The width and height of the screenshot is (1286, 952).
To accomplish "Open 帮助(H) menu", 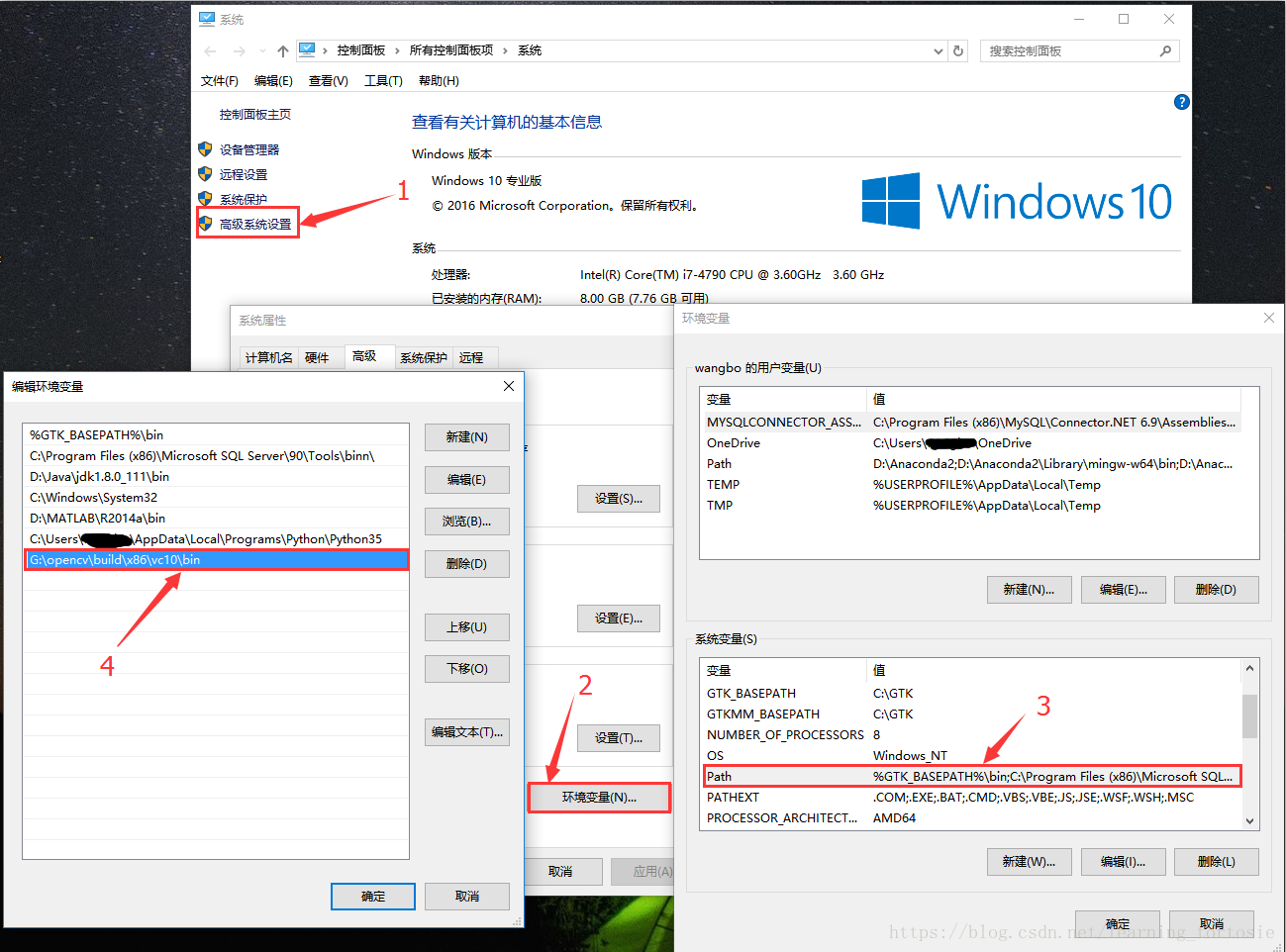I will [x=439, y=81].
